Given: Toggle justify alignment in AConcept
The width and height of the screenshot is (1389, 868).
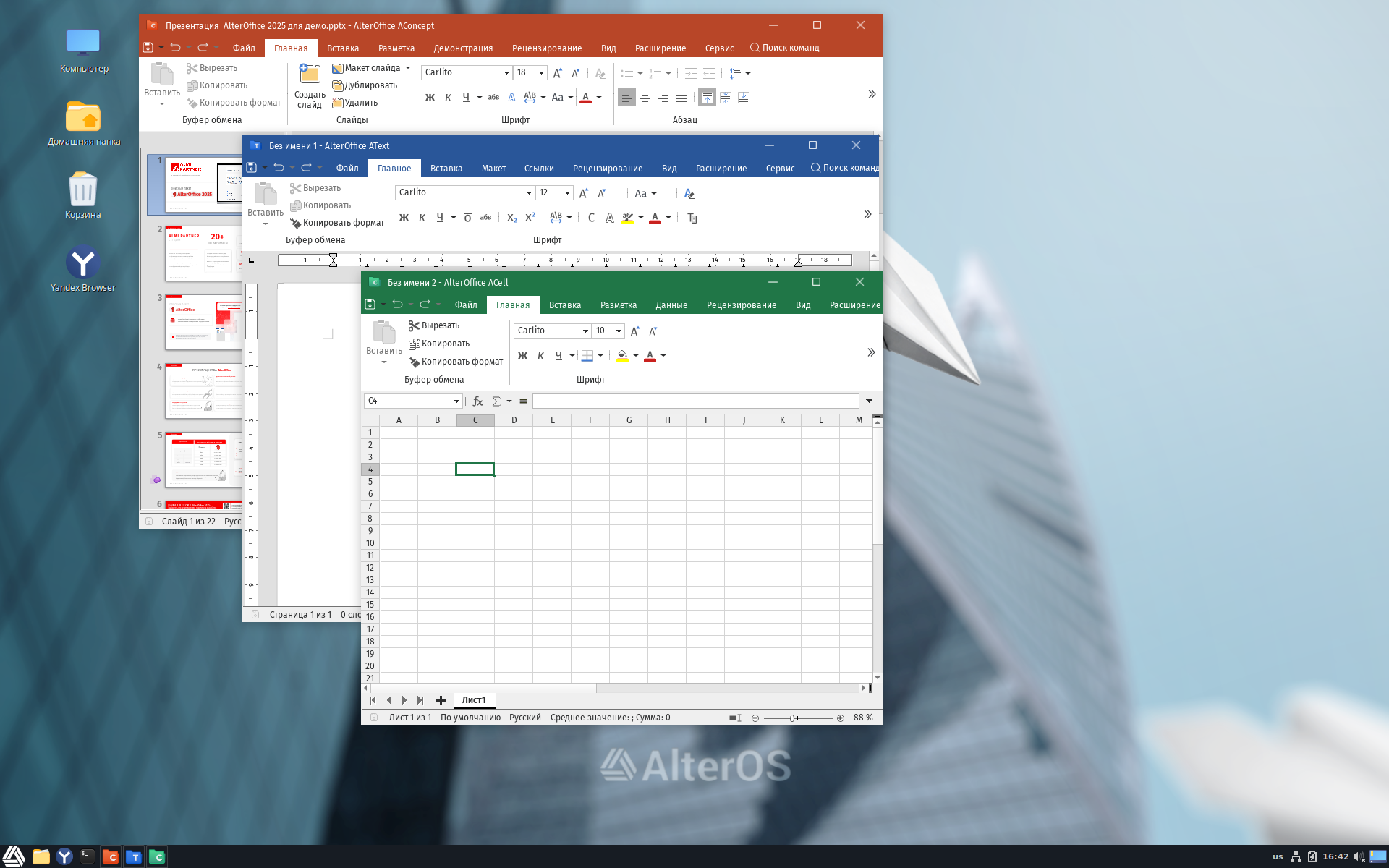Looking at the screenshot, I should coord(681,97).
